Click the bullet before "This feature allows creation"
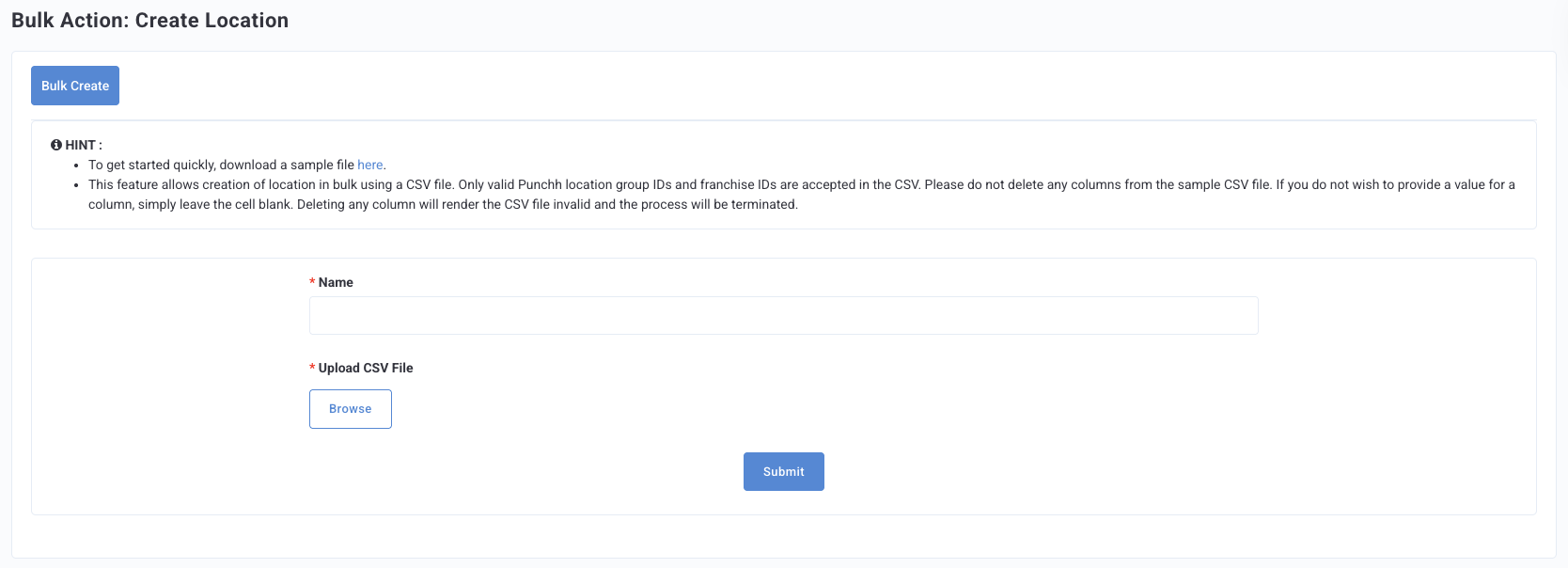This screenshot has height=568, width=1568. pos(76,185)
